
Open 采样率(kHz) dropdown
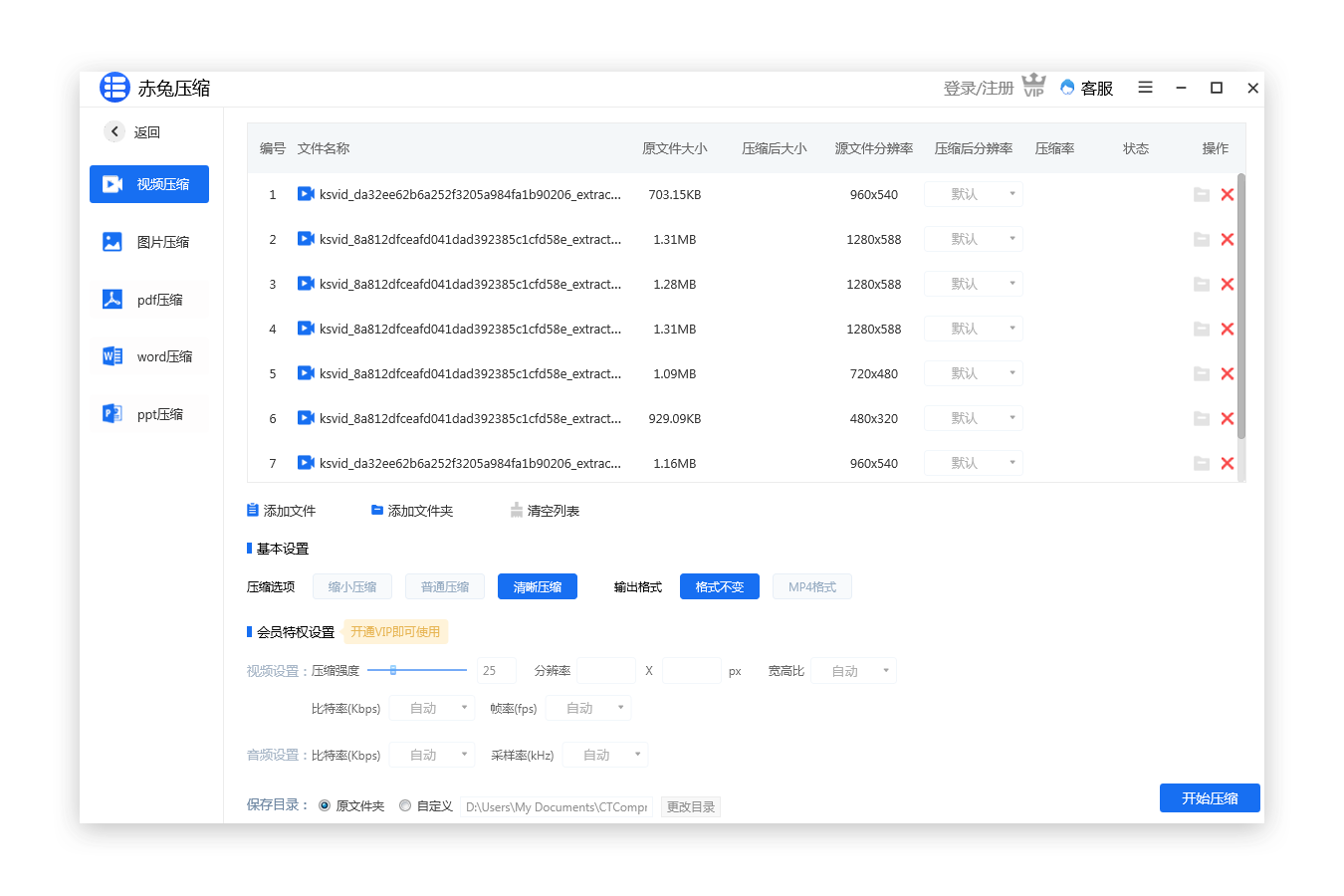tap(605, 756)
